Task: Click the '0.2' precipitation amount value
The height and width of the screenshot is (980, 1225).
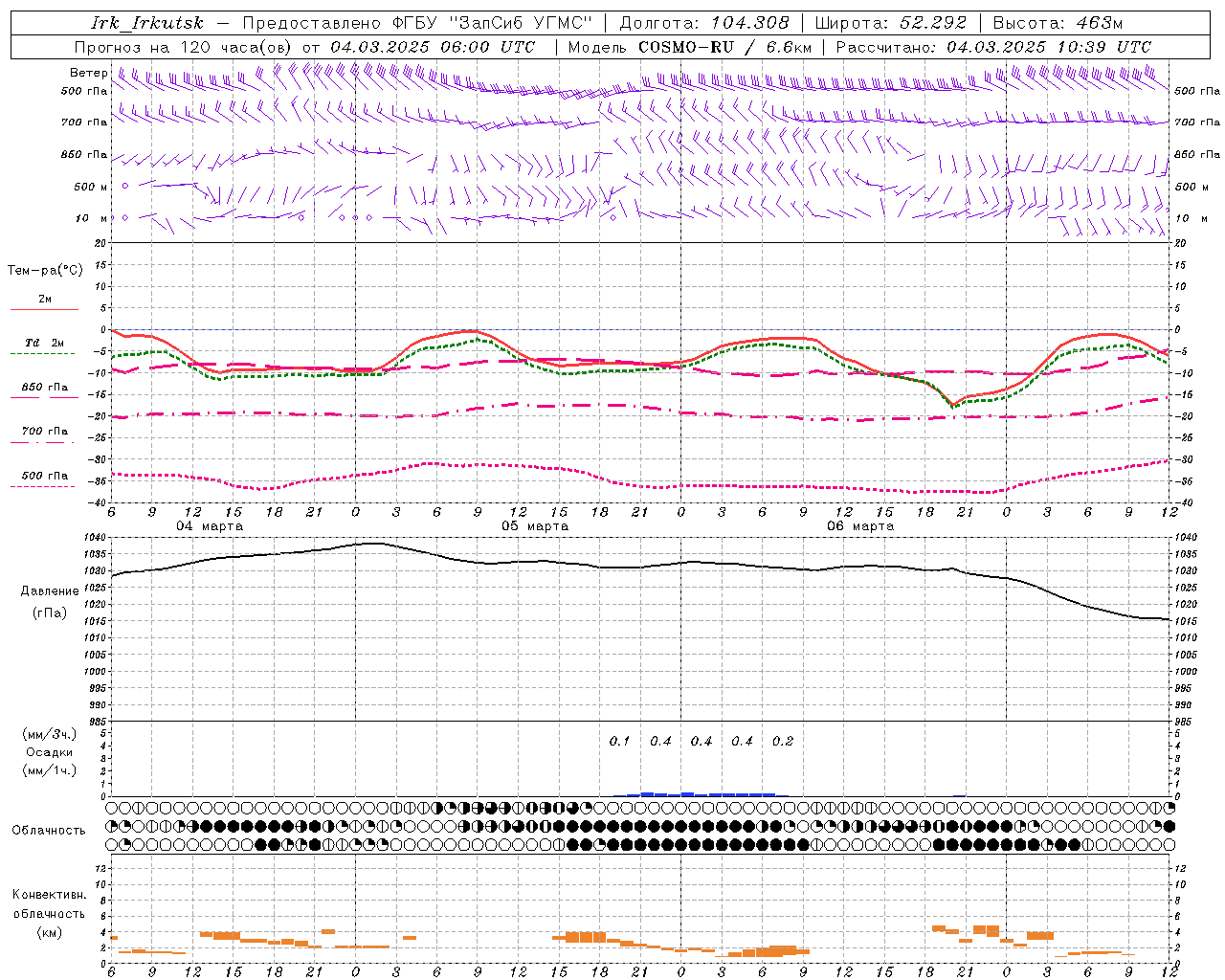Action: point(783,742)
